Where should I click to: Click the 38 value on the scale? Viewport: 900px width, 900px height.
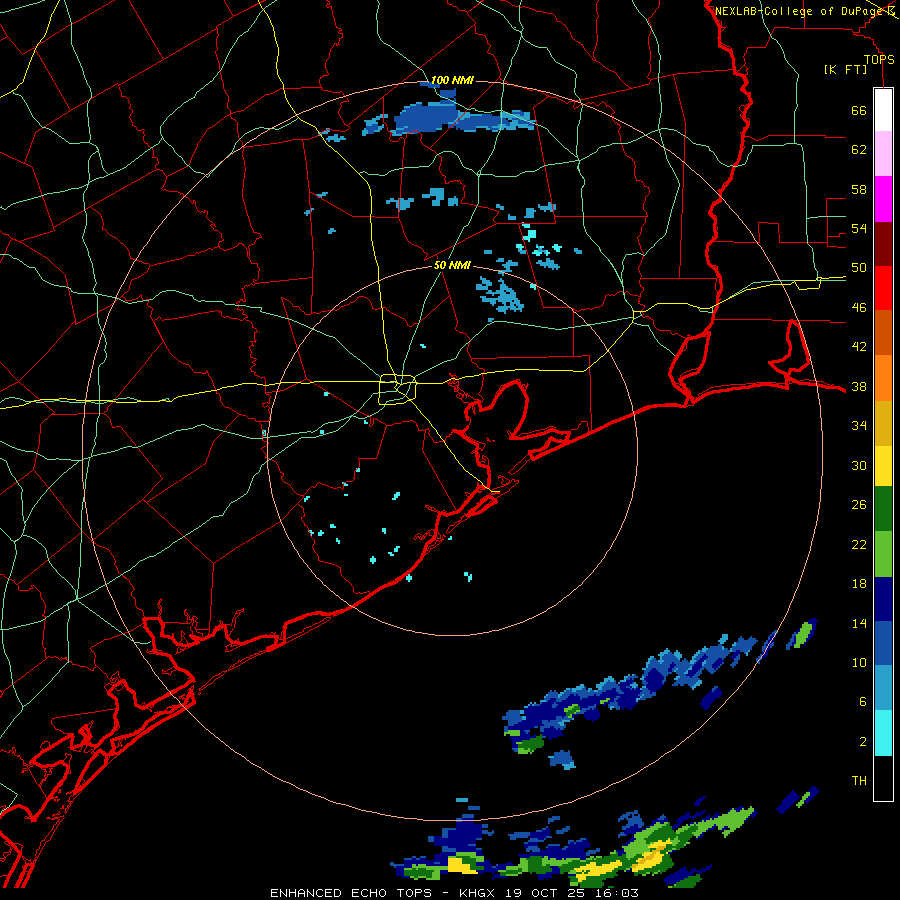tap(859, 386)
